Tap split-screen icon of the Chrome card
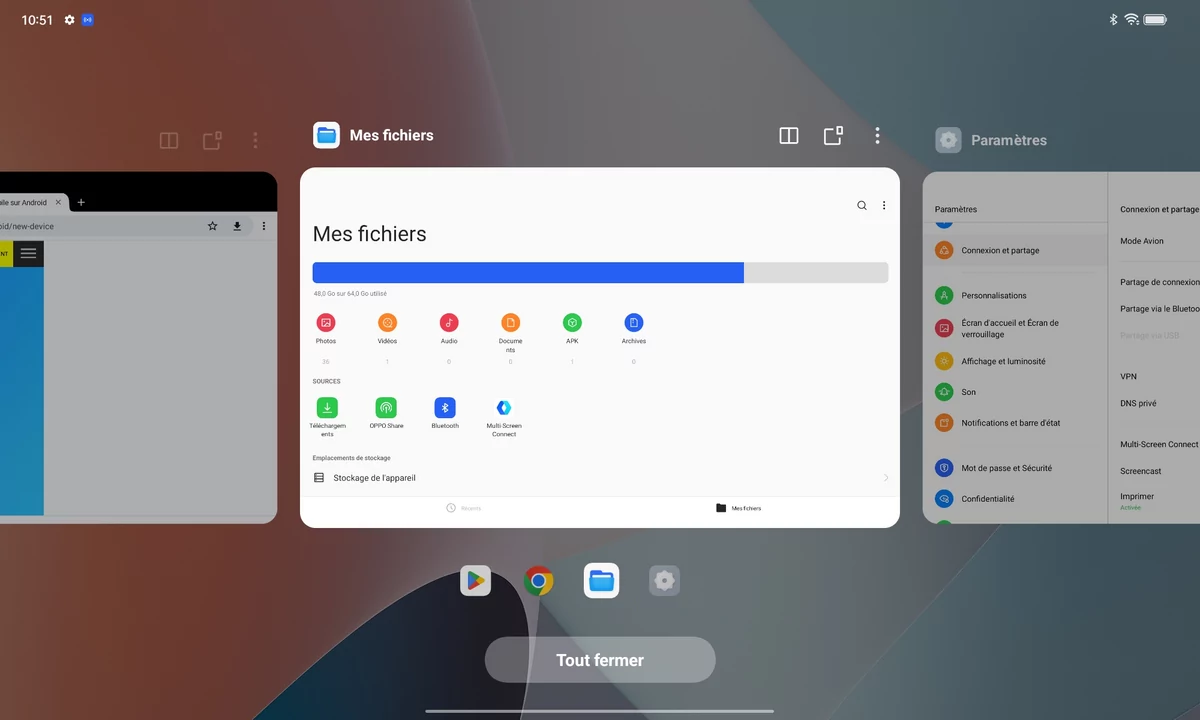 tap(169, 141)
